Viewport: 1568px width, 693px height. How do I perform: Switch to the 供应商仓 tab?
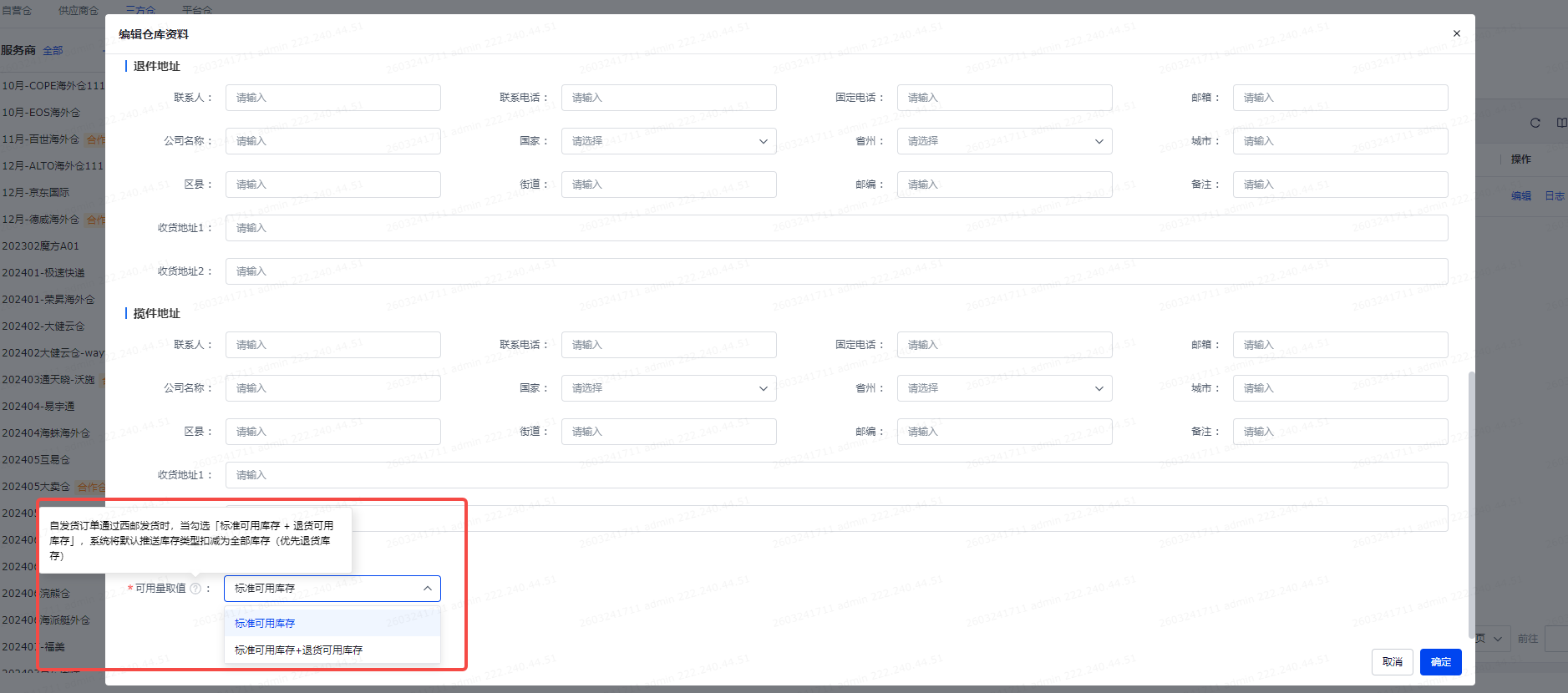click(79, 10)
